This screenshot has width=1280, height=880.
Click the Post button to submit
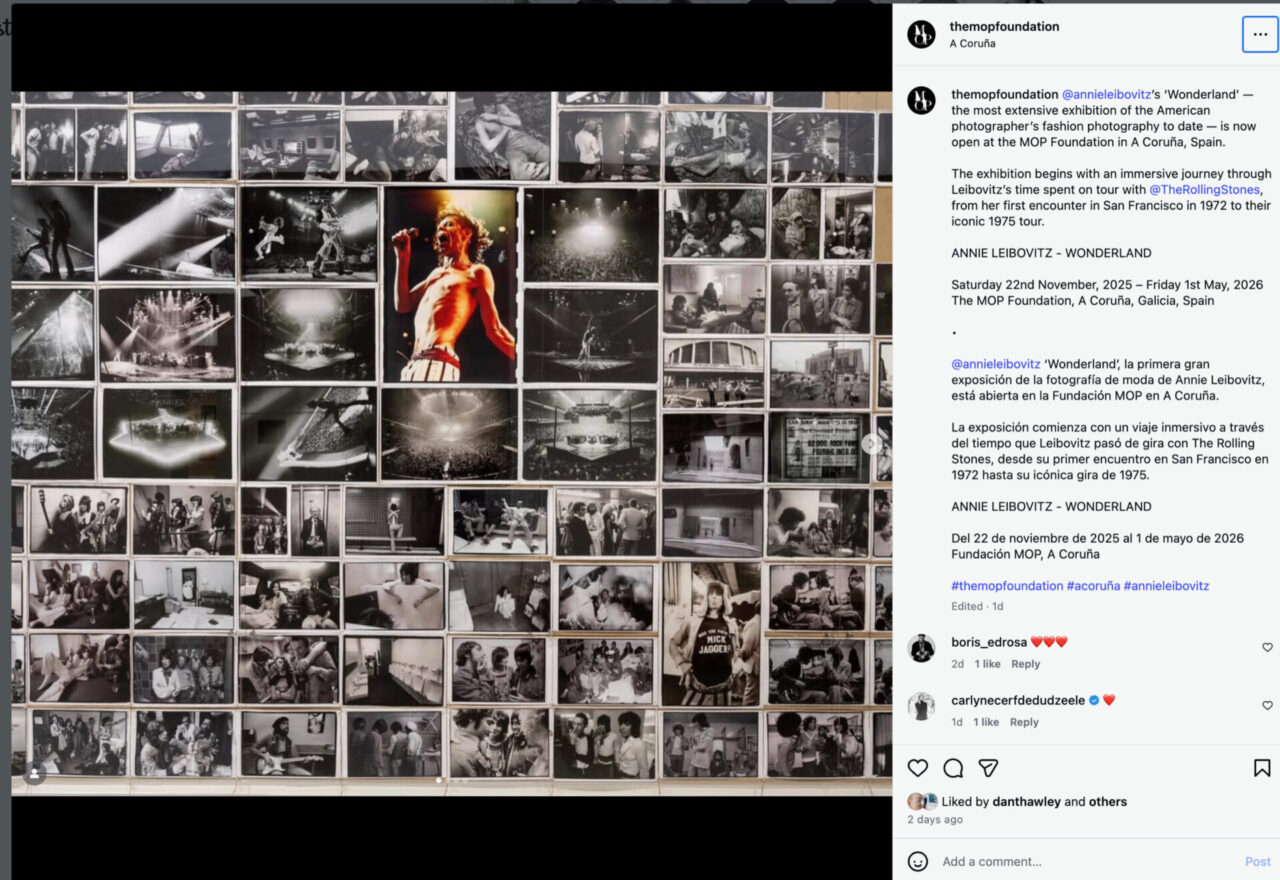coord(1257,861)
